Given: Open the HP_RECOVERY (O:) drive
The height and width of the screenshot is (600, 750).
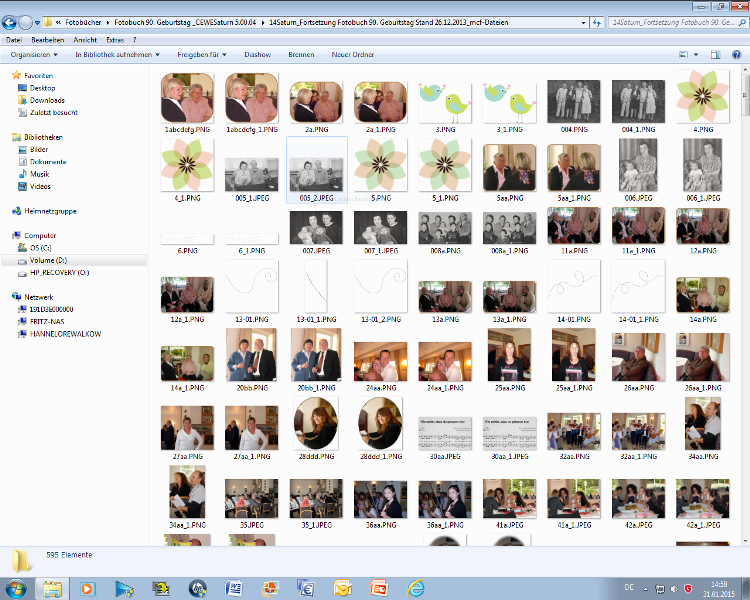Looking at the screenshot, I should [x=59, y=273].
